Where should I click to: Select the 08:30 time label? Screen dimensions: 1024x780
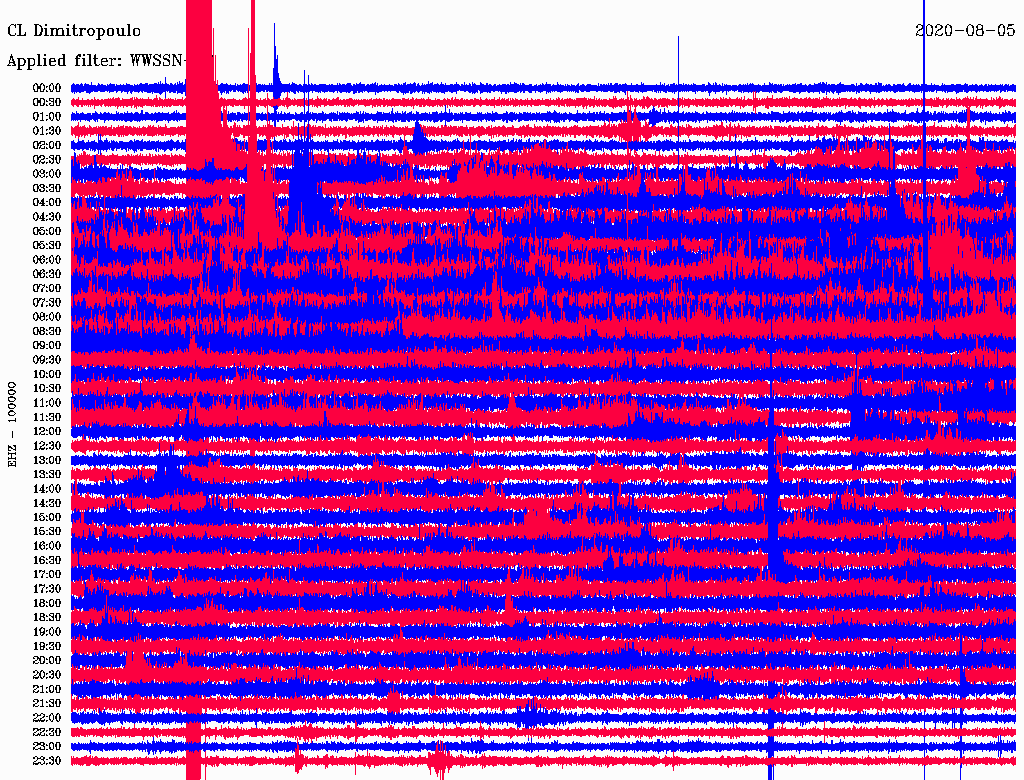47,331
